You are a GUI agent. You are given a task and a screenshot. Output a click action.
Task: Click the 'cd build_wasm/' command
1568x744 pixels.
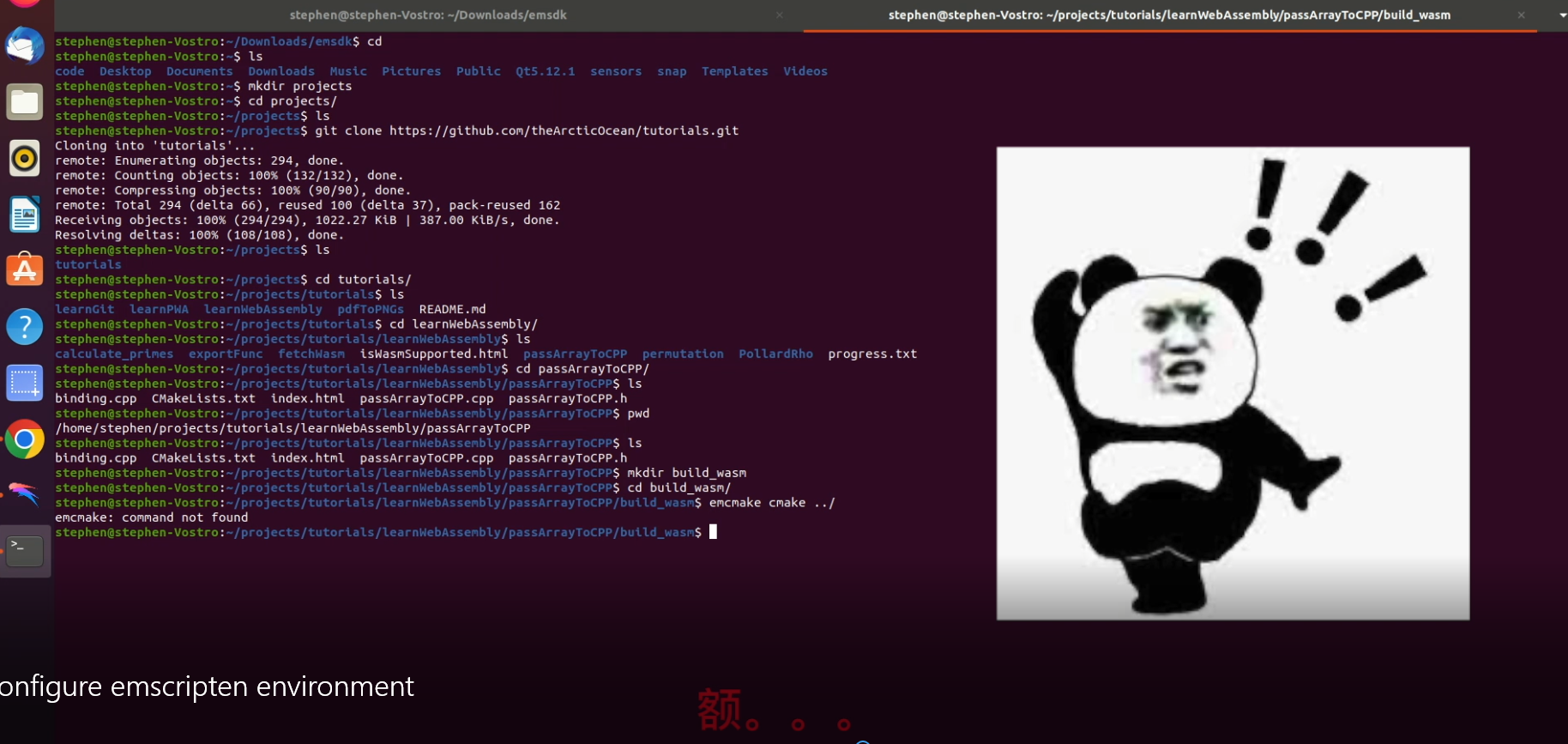678,487
